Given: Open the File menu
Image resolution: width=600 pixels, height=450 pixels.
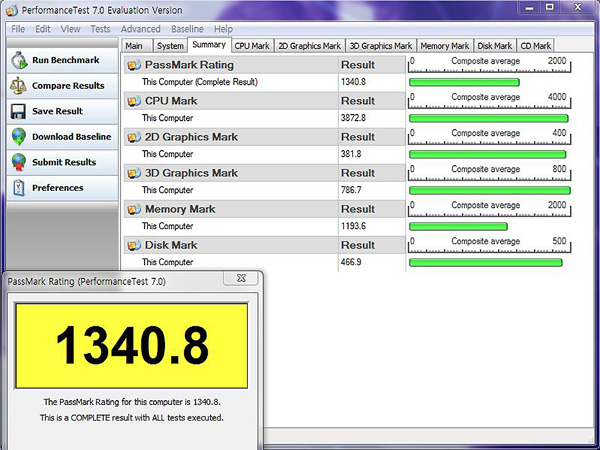Looking at the screenshot, I should (x=18, y=29).
